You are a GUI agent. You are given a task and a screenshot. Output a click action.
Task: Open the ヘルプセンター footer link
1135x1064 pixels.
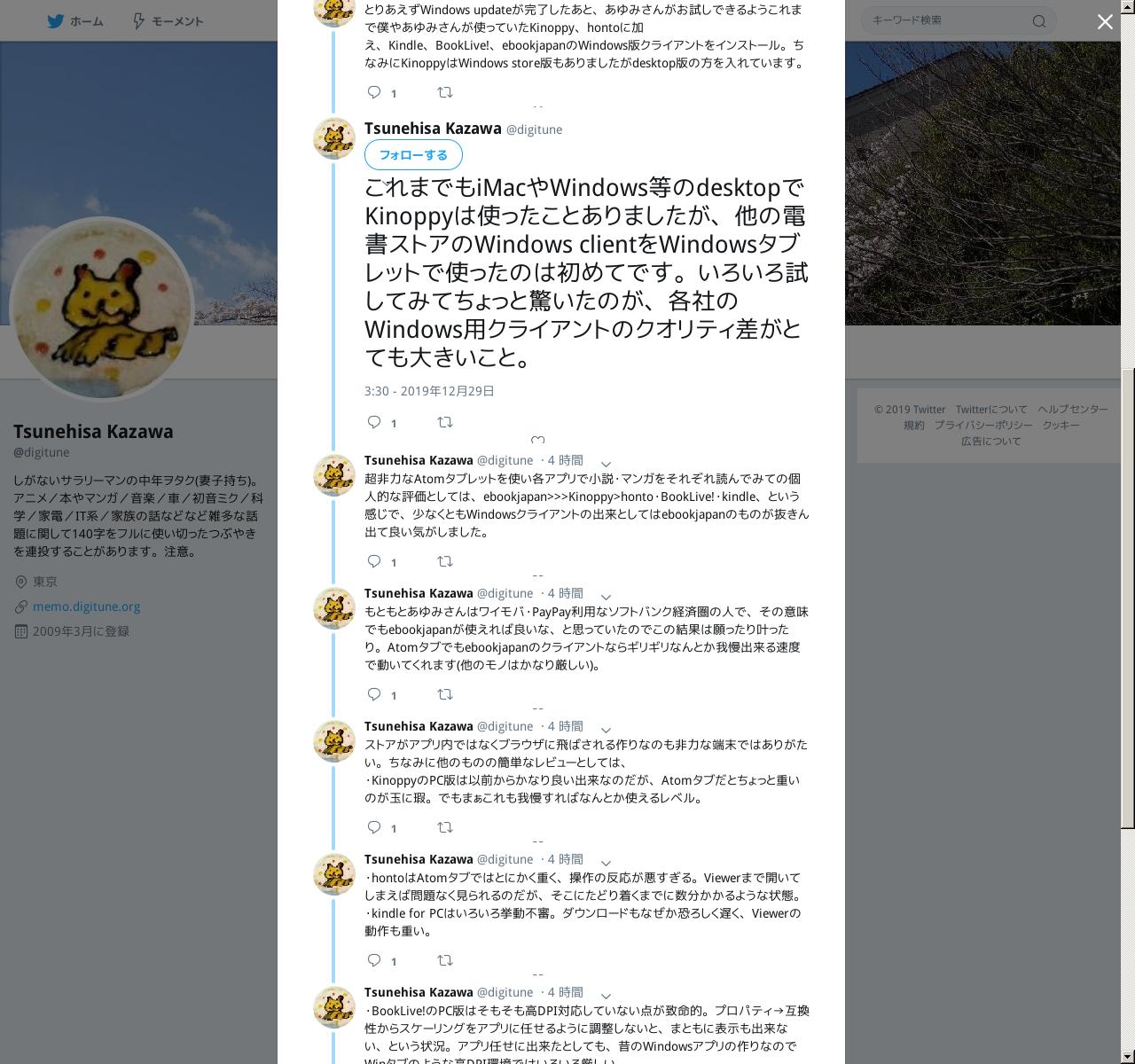click(1073, 409)
